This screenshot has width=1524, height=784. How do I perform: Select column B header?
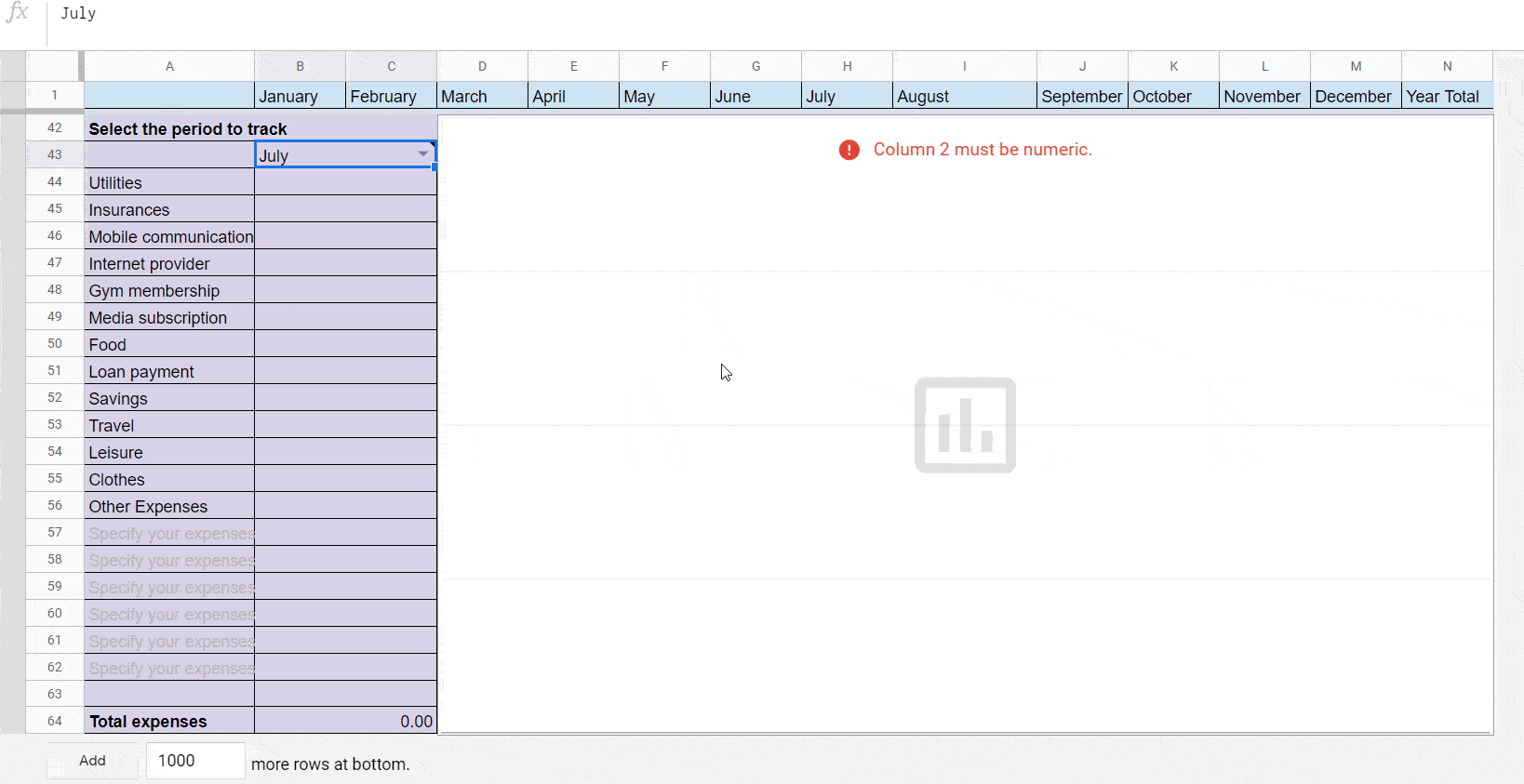[x=301, y=66]
